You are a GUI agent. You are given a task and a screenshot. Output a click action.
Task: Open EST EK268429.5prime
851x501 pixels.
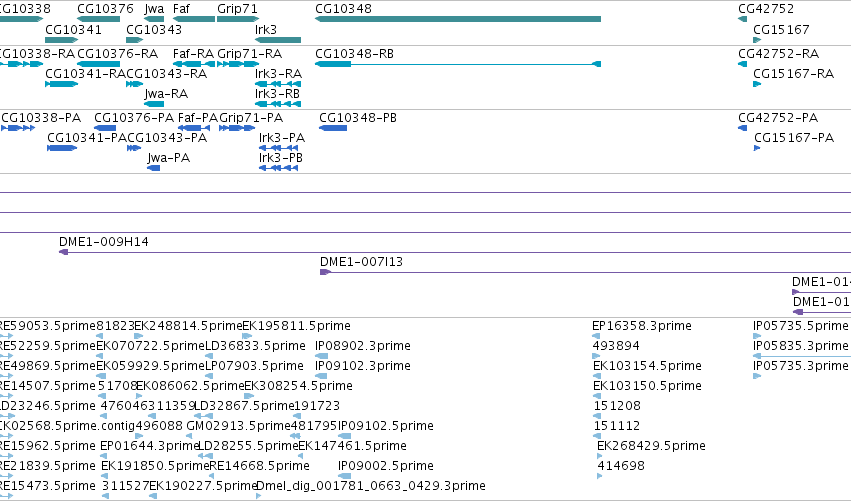(651, 446)
